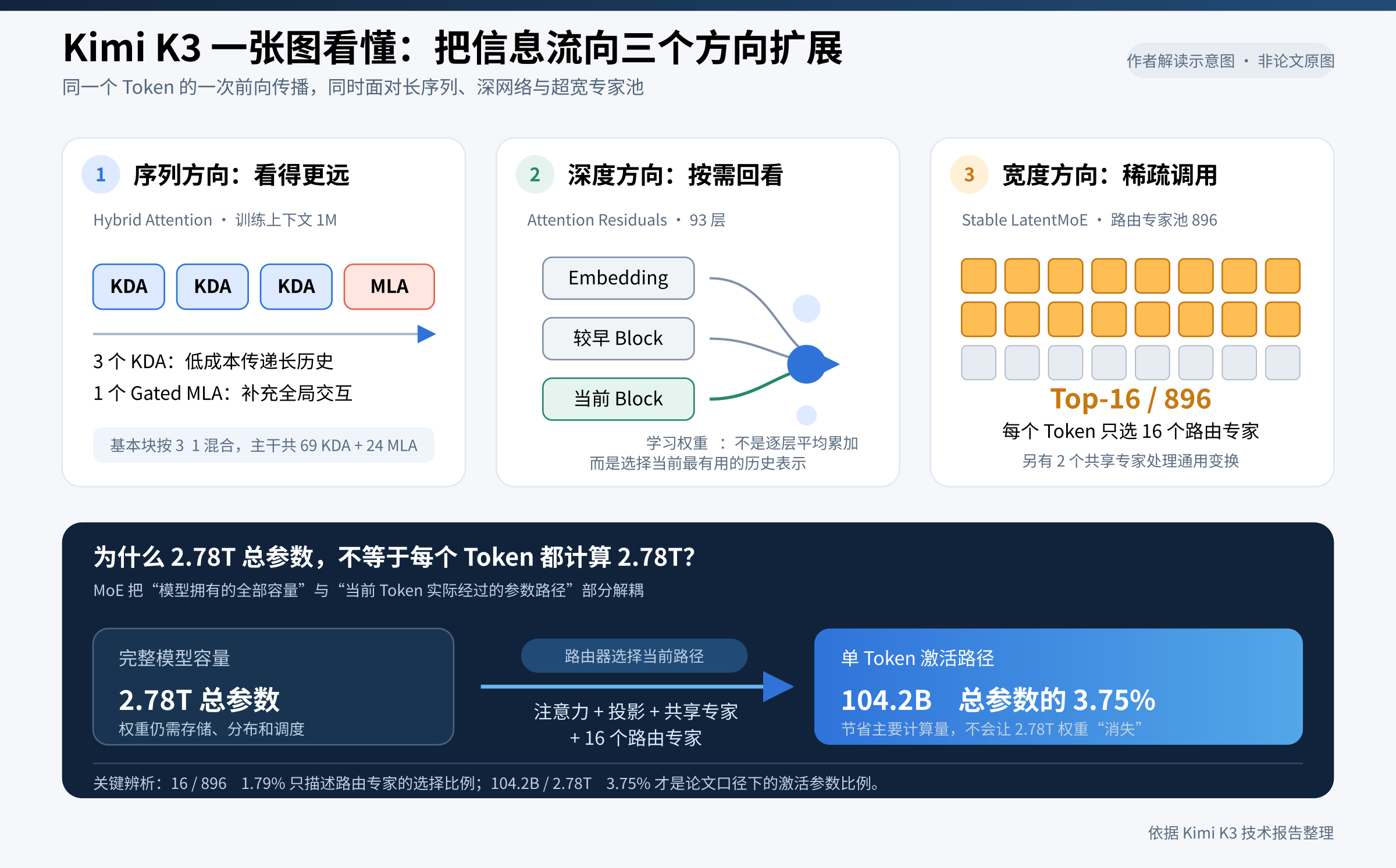Image resolution: width=1396 pixels, height=868 pixels.
Task: Click the heading 序列方向：看得更远
Action: (241, 175)
